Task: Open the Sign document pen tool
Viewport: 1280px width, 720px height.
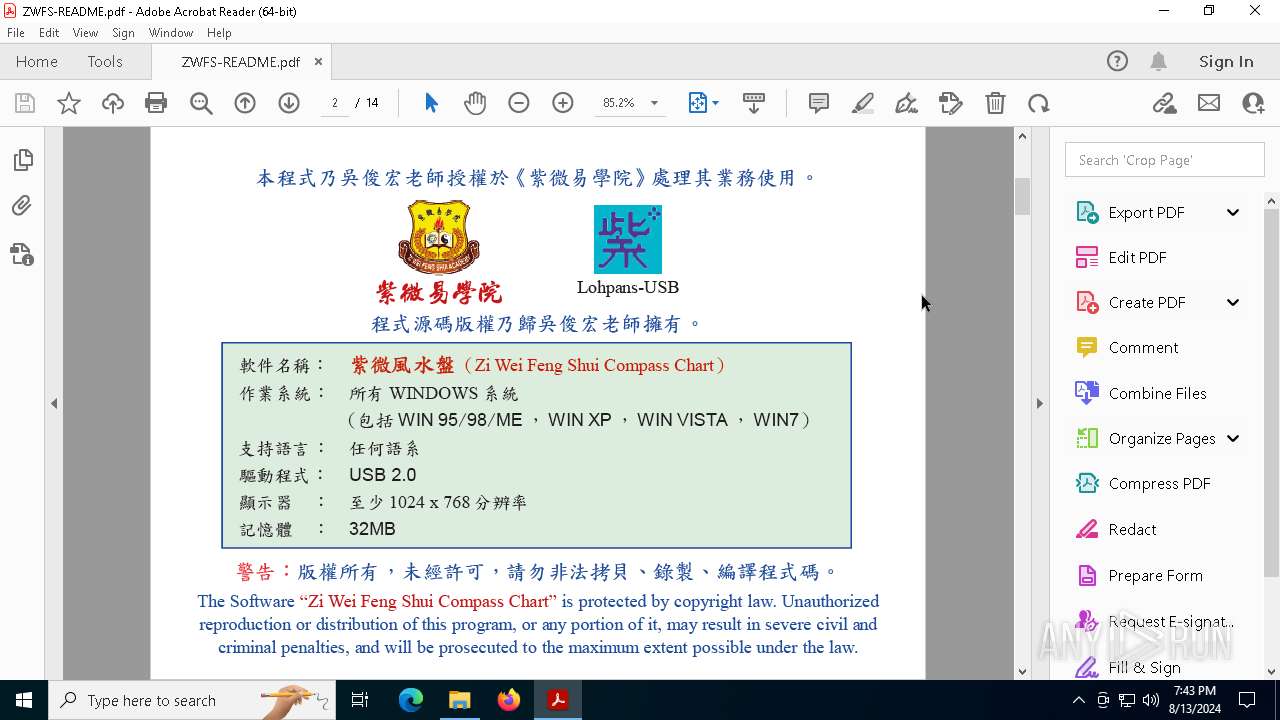Action: pos(907,103)
